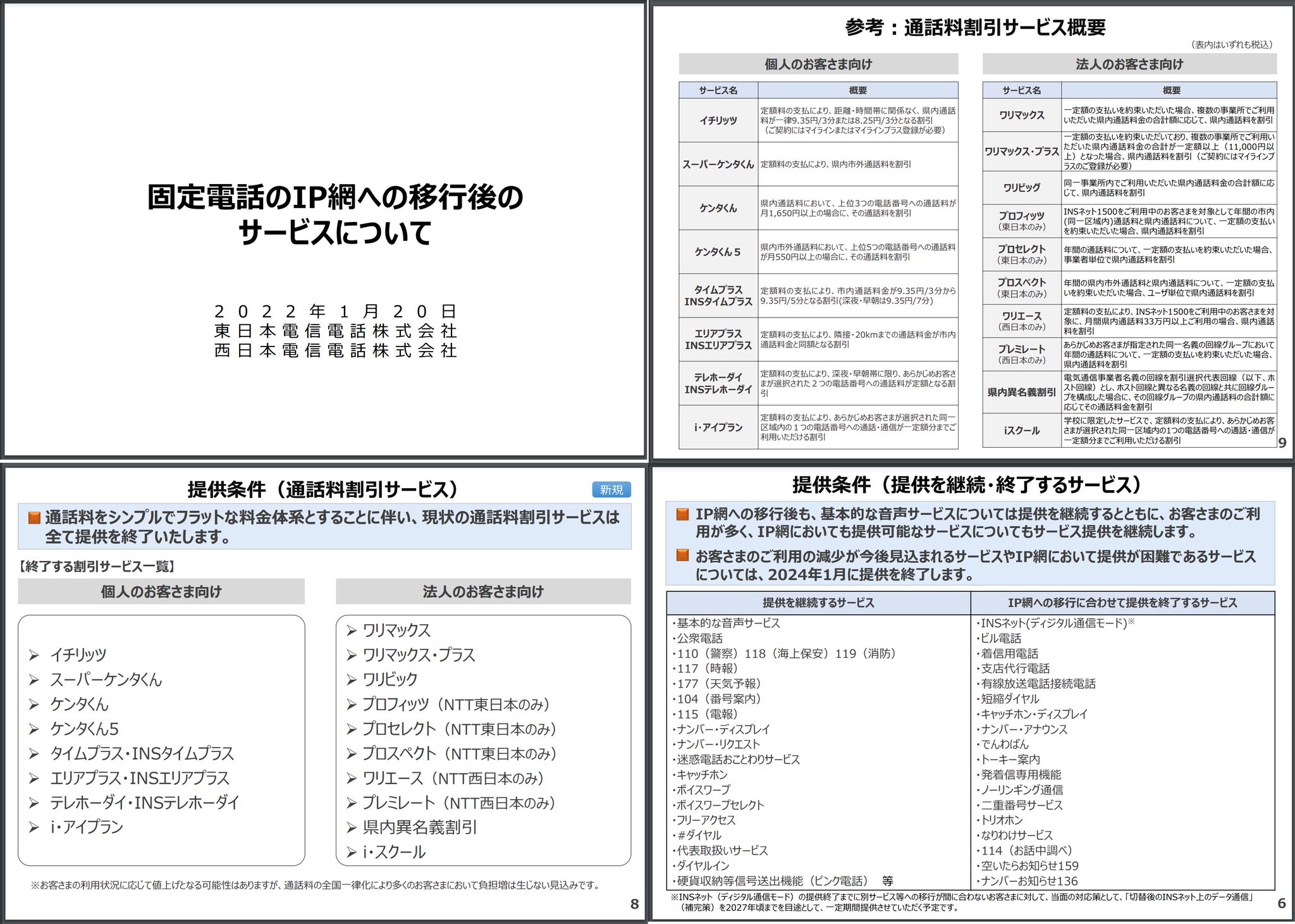
Task: Click 県内異名義割引 cell in corporate table
Action: pyautogui.click(x=1022, y=392)
